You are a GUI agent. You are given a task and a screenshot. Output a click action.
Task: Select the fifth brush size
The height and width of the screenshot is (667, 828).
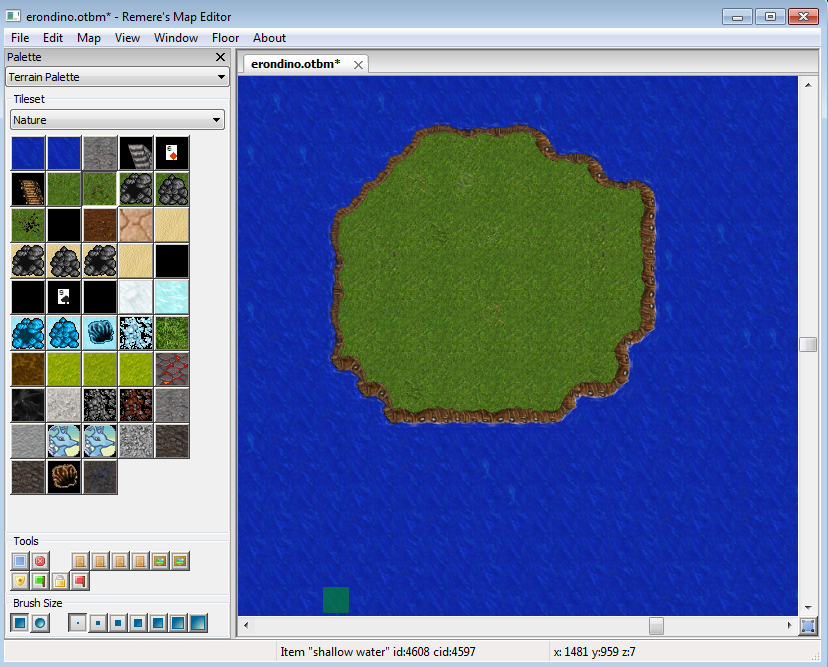(158, 623)
